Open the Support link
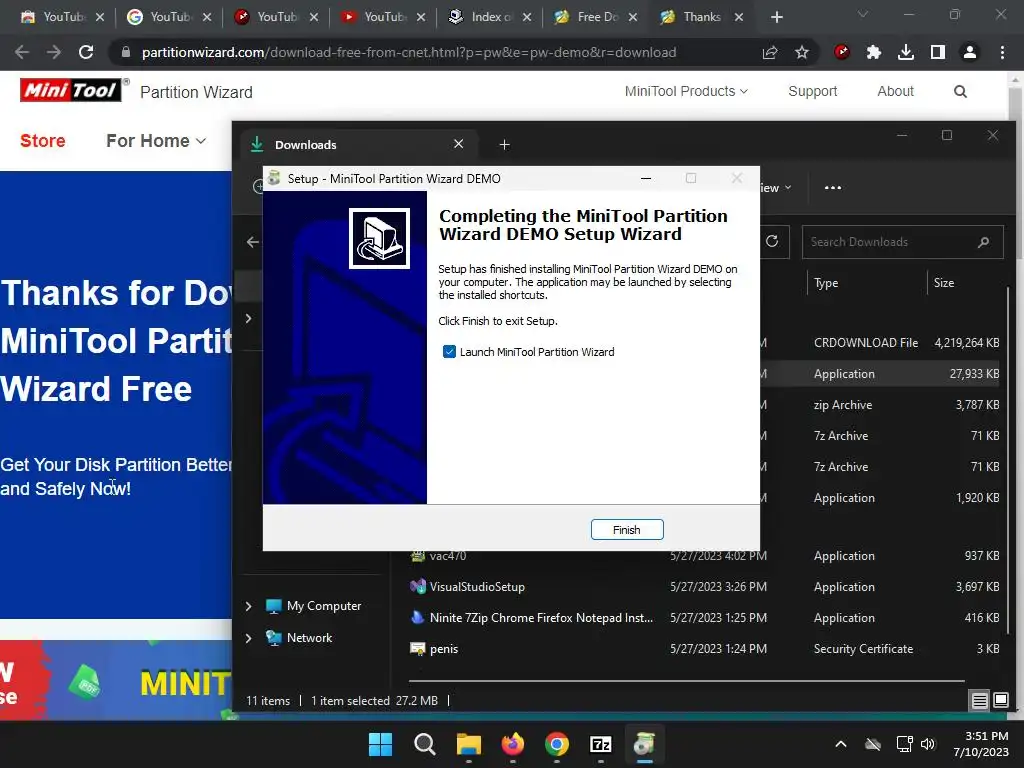The height and width of the screenshot is (768, 1024). (x=812, y=91)
